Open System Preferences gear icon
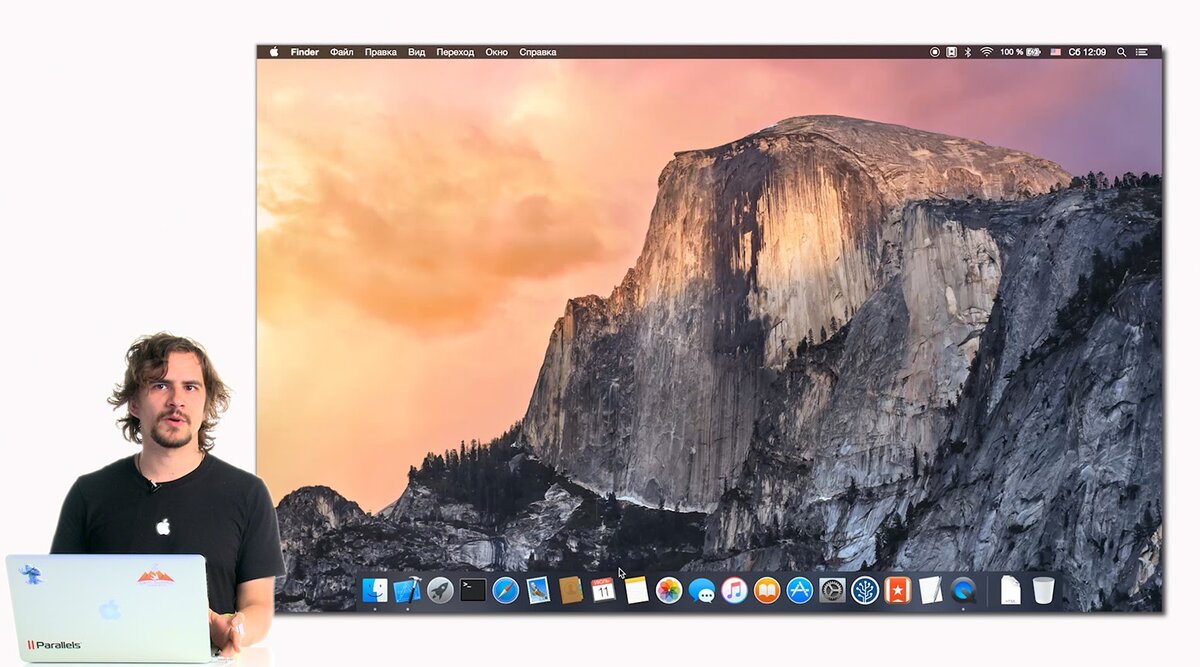This screenshot has width=1200, height=667. (832, 590)
